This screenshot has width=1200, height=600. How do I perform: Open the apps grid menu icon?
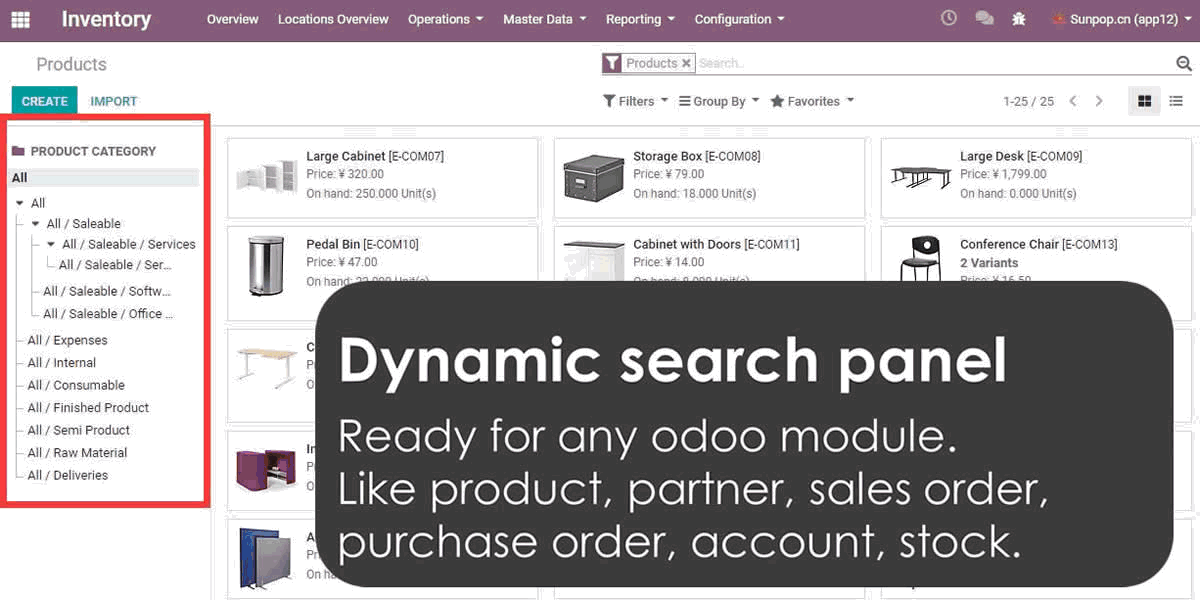point(20,19)
